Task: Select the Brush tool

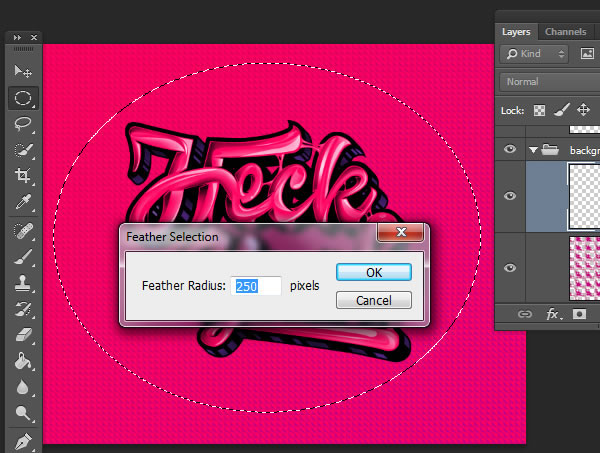Action: coord(23,257)
